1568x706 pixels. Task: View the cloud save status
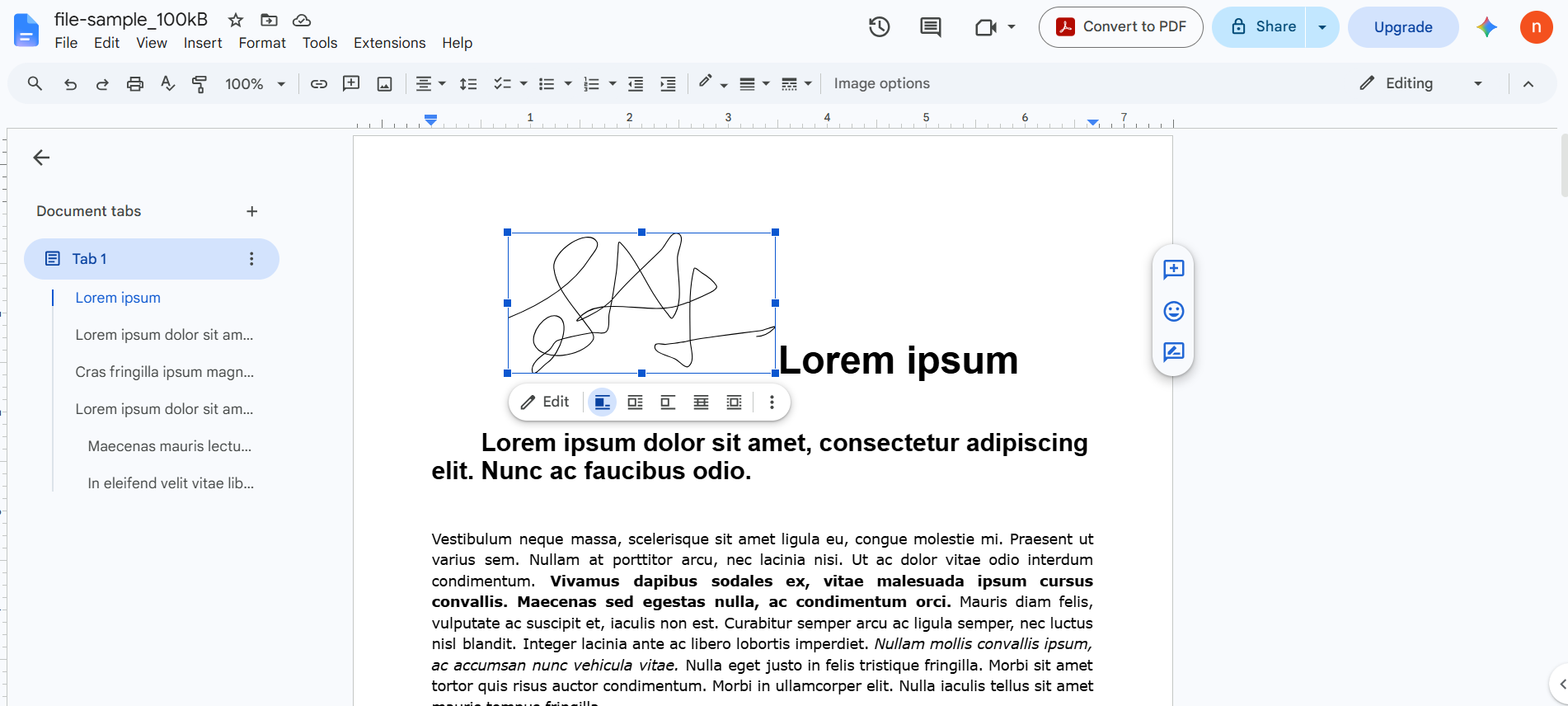tap(302, 20)
